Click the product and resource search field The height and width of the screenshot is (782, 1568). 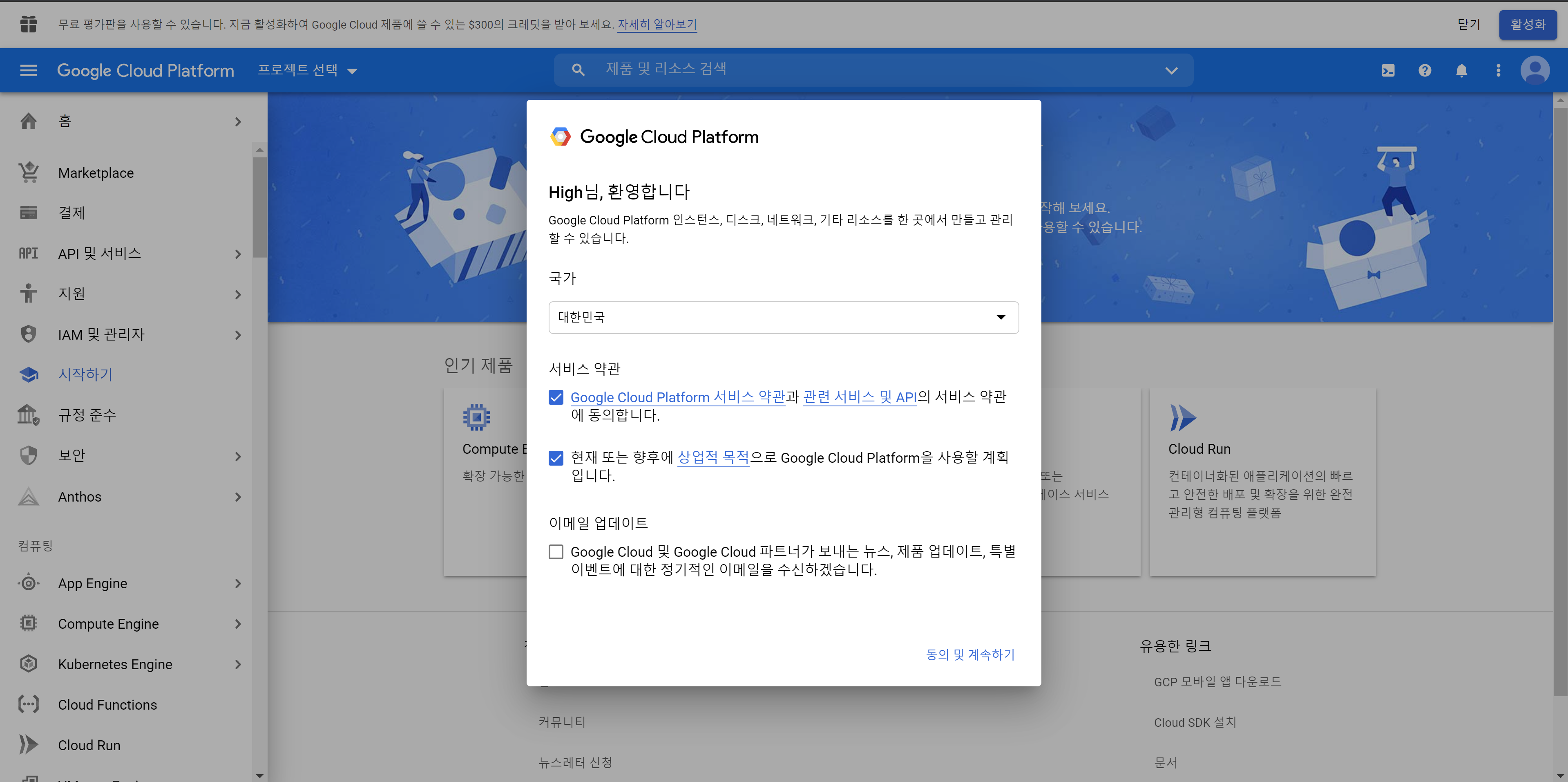(x=871, y=69)
